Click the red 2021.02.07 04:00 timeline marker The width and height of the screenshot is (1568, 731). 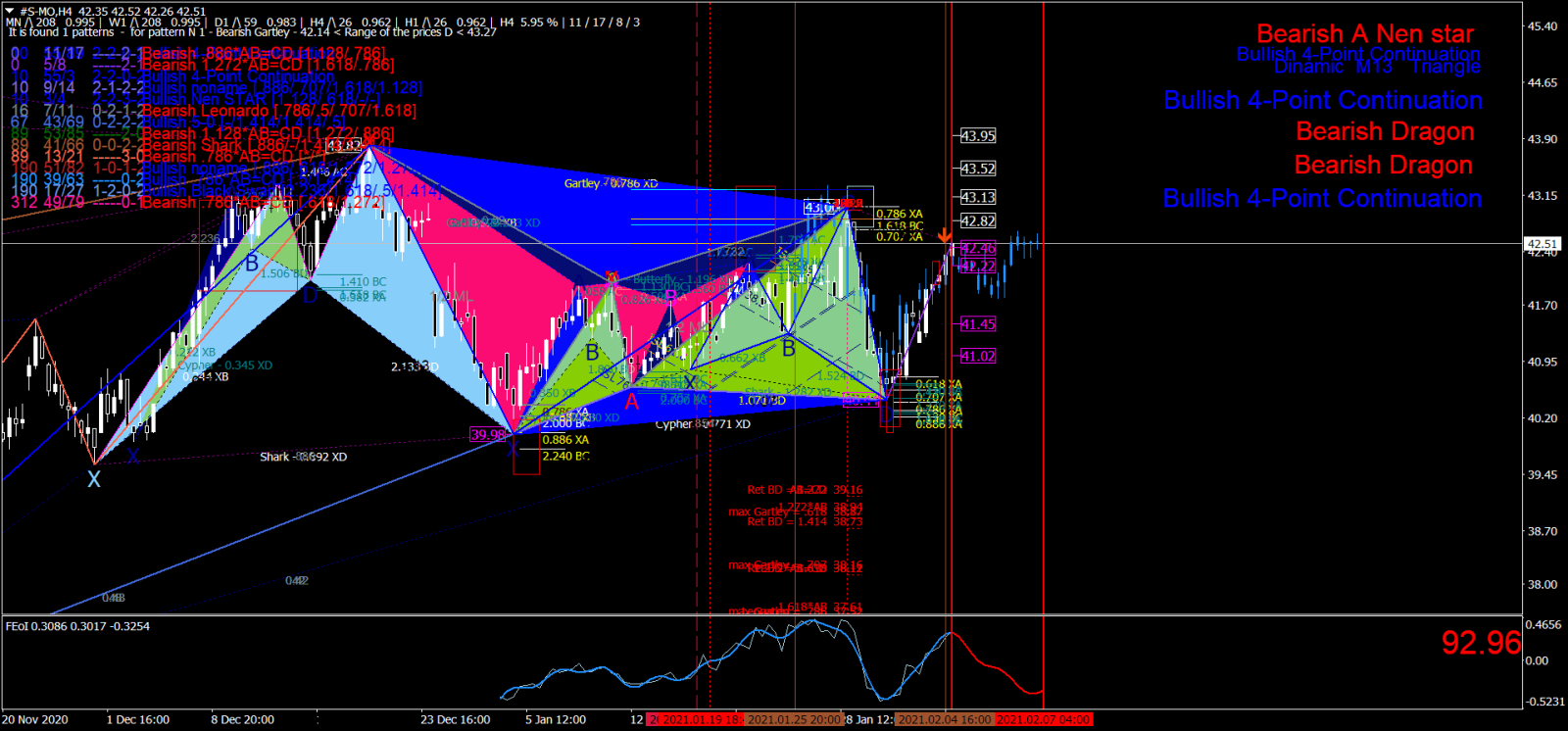tap(1043, 720)
